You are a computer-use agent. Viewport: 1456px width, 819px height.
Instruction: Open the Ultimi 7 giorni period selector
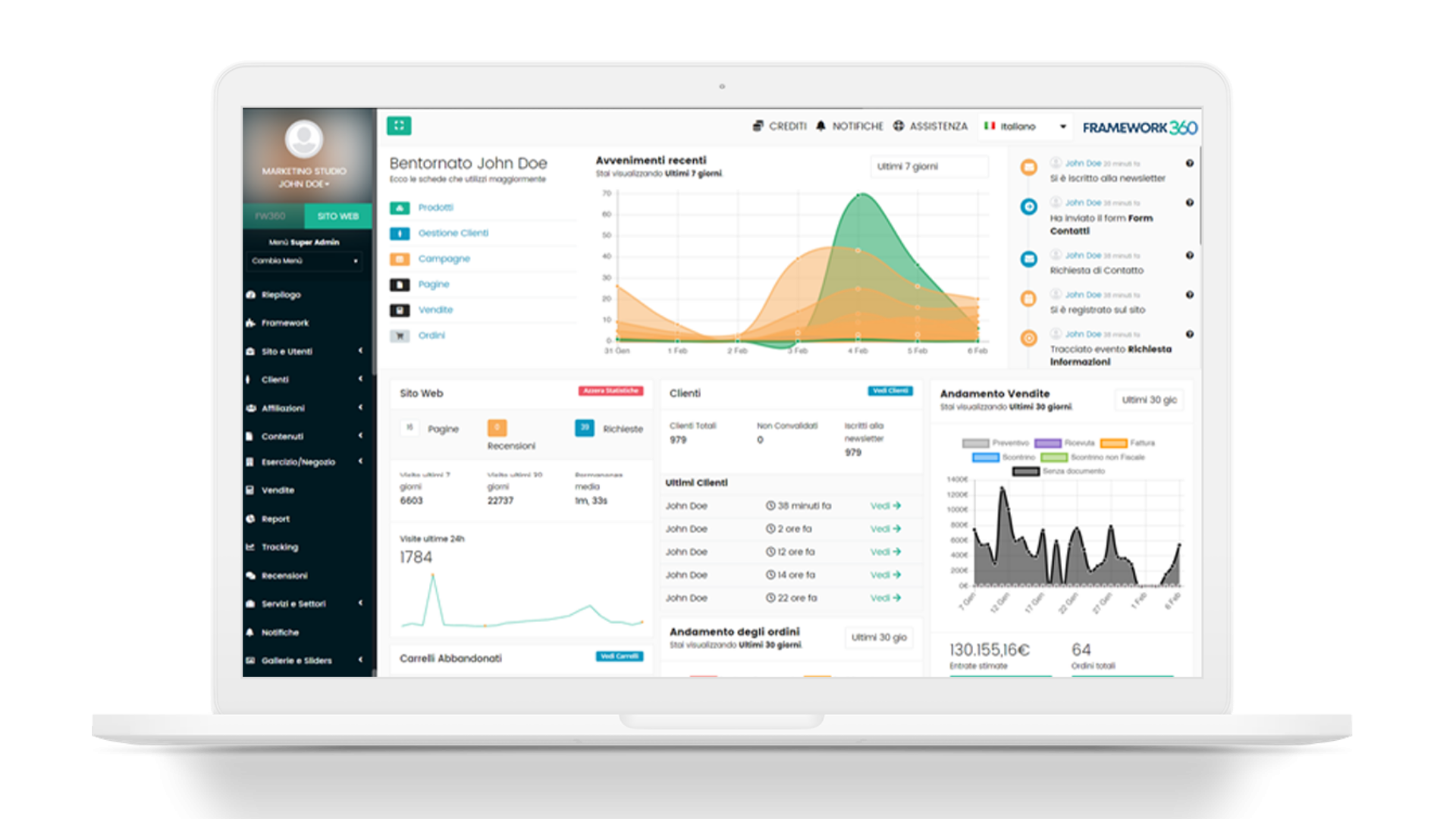coord(929,167)
